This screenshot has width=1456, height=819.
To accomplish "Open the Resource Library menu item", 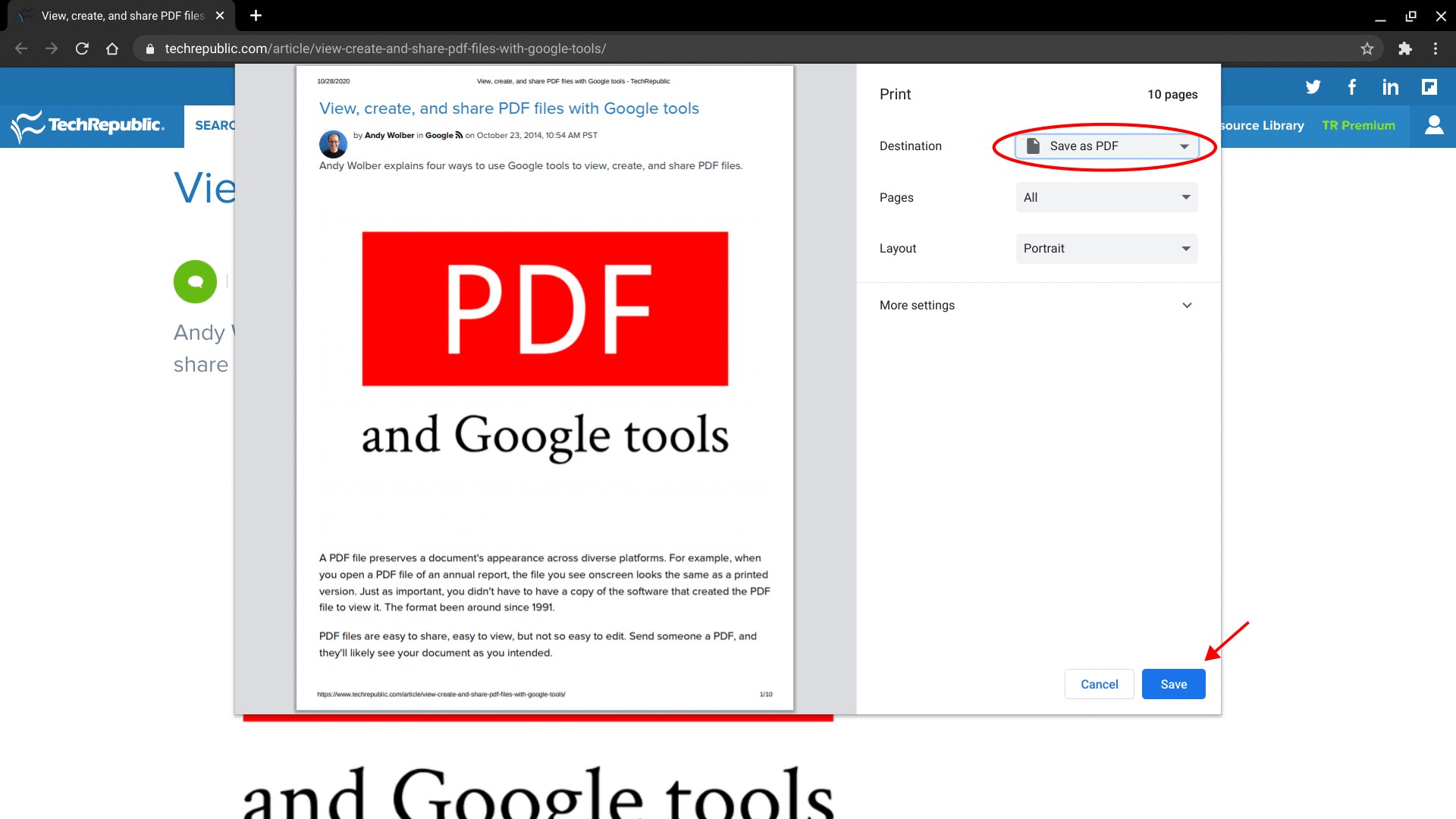I will [x=1262, y=125].
